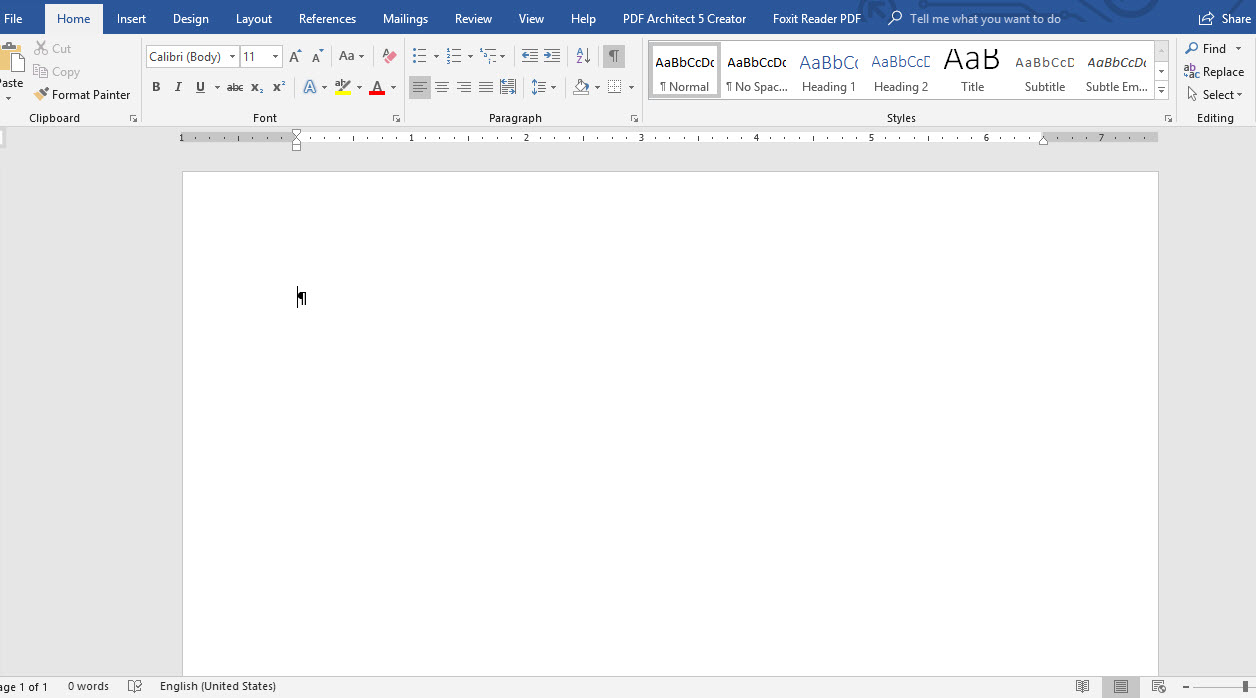Viewport: 1256px width, 698px height.
Task: Justify the paragraph text
Action: [486, 87]
